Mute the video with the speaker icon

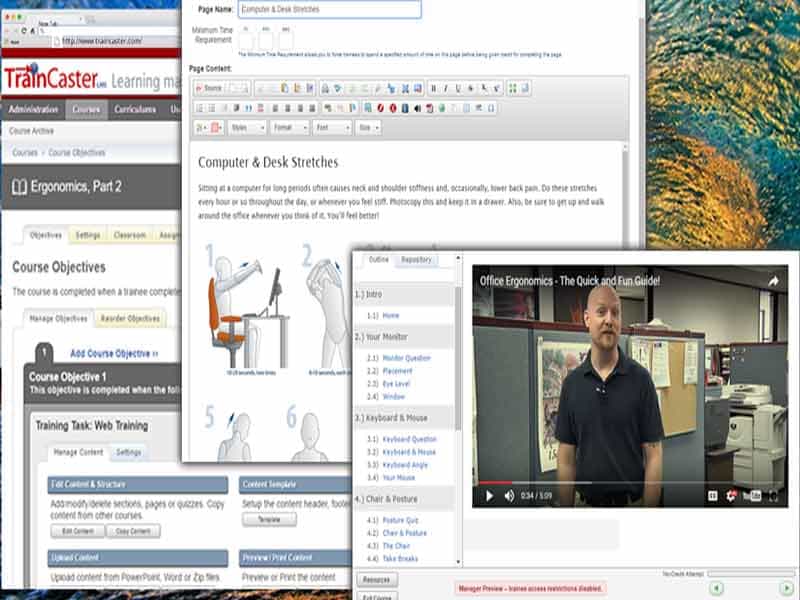pos(509,495)
